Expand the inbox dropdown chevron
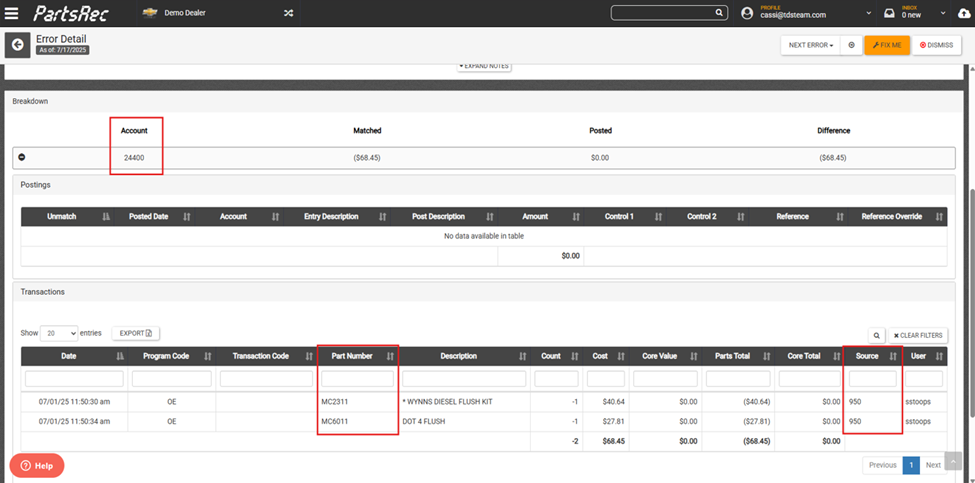The image size is (975, 483). (943, 13)
